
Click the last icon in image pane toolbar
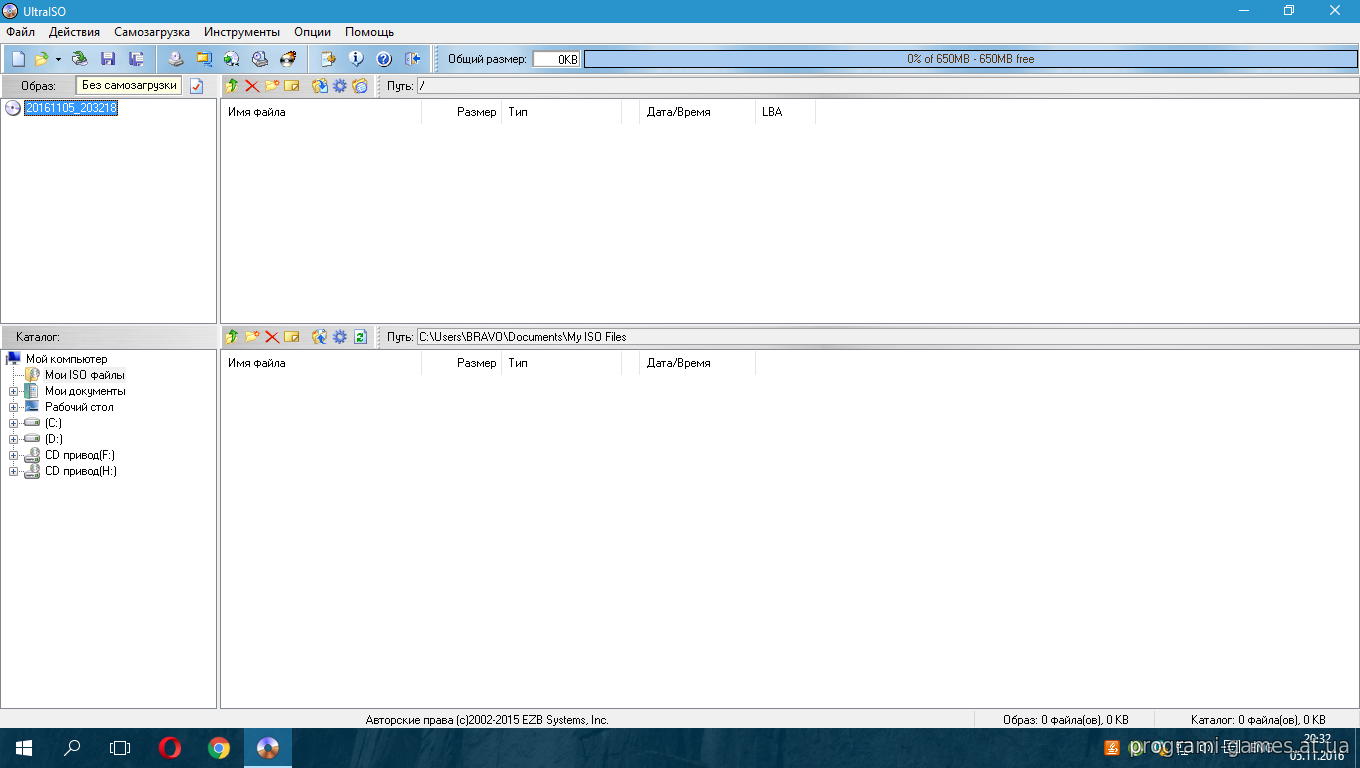pyautogui.click(x=360, y=86)
